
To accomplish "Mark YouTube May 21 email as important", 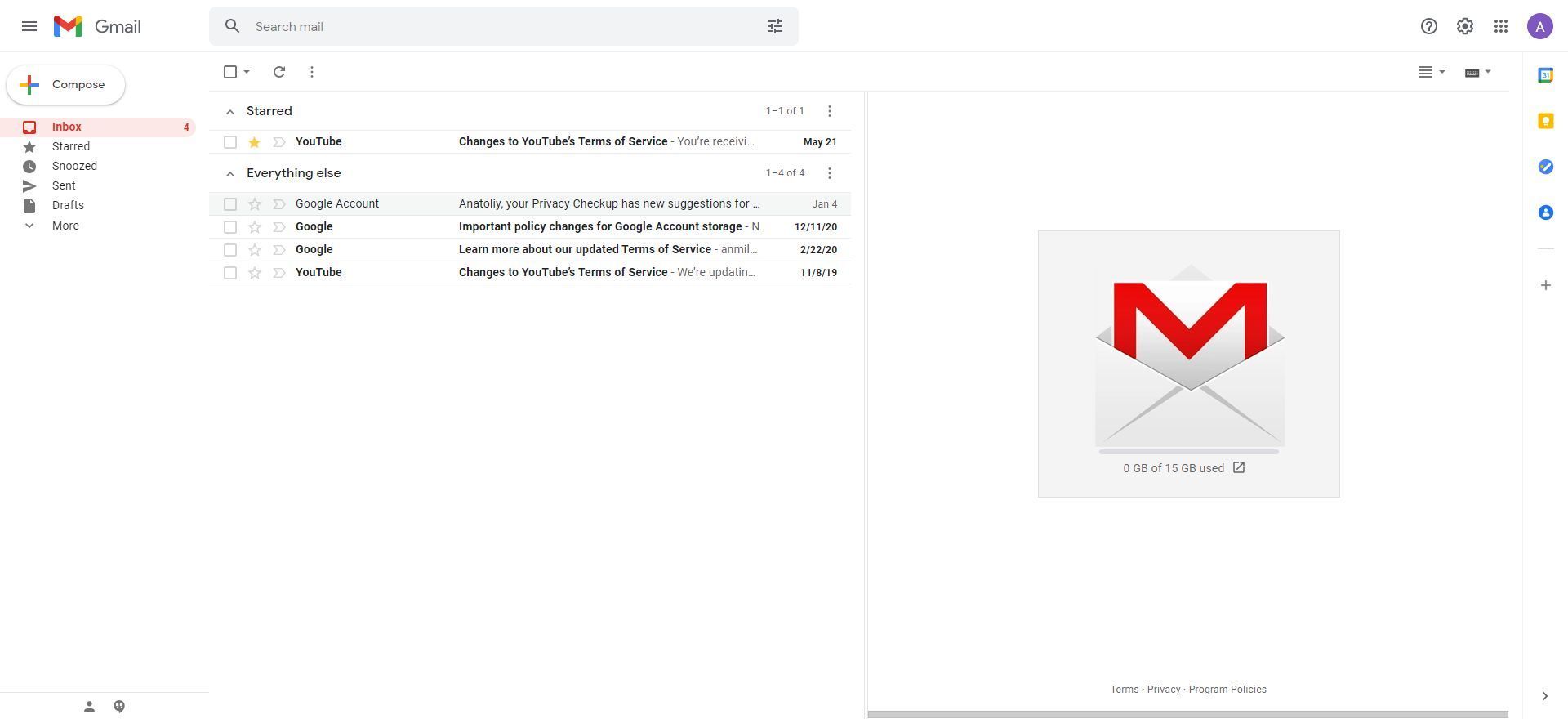I will [x=279, y=142].
